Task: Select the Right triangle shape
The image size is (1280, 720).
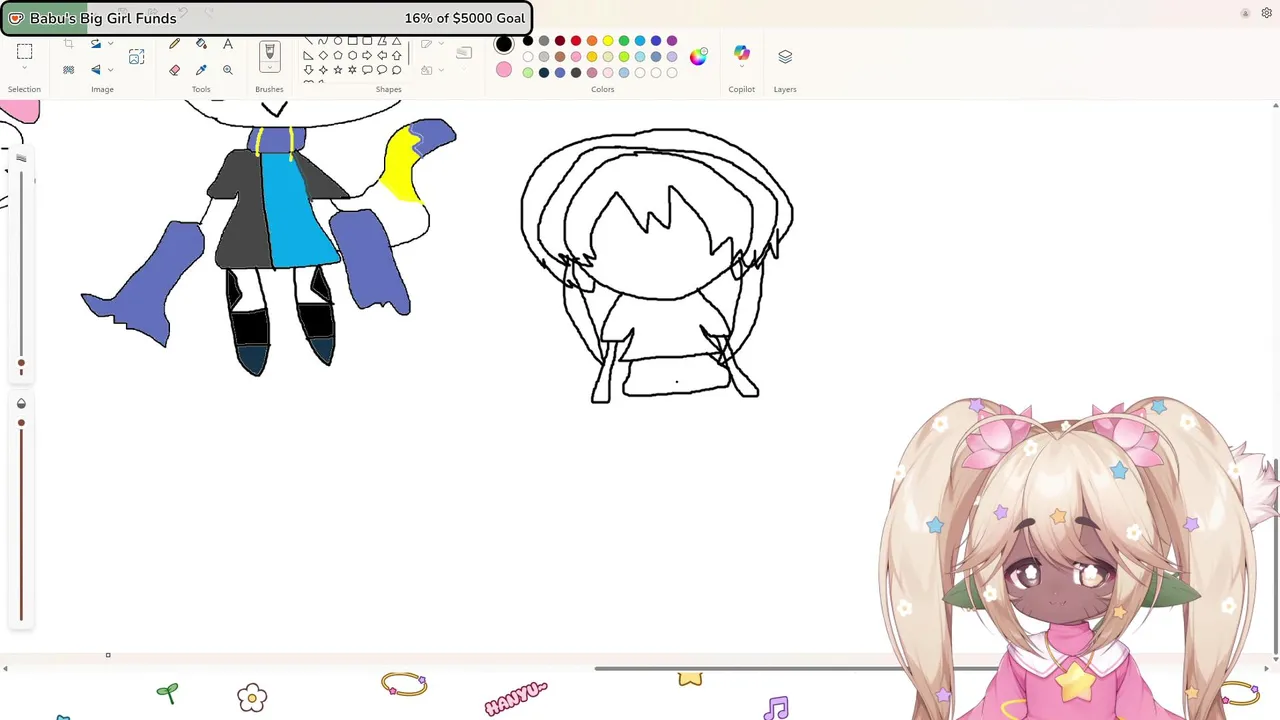Action: click(x=309, y=56)
